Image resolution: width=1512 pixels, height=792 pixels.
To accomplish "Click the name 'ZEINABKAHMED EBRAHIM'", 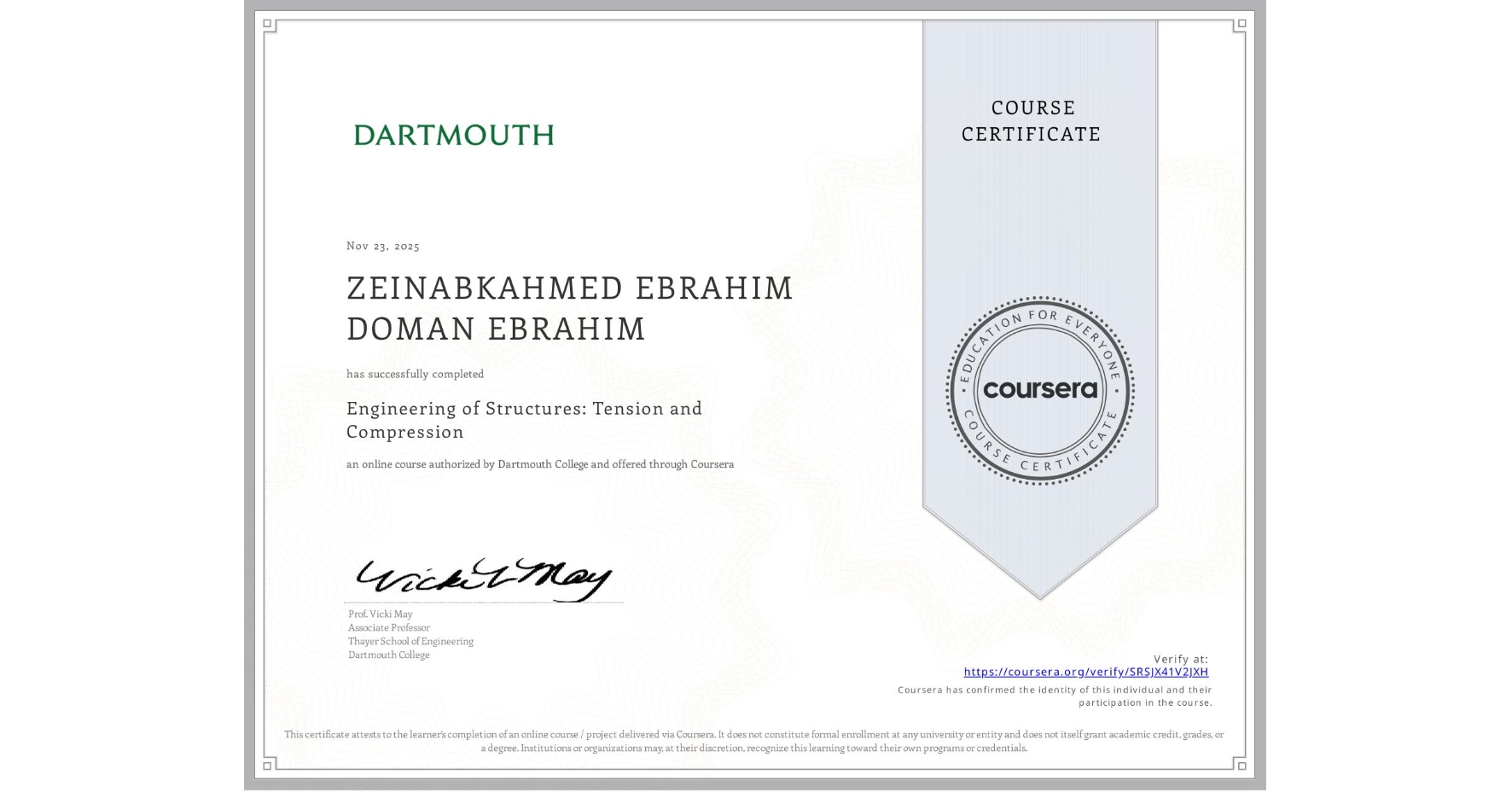I will click(570, 288).
